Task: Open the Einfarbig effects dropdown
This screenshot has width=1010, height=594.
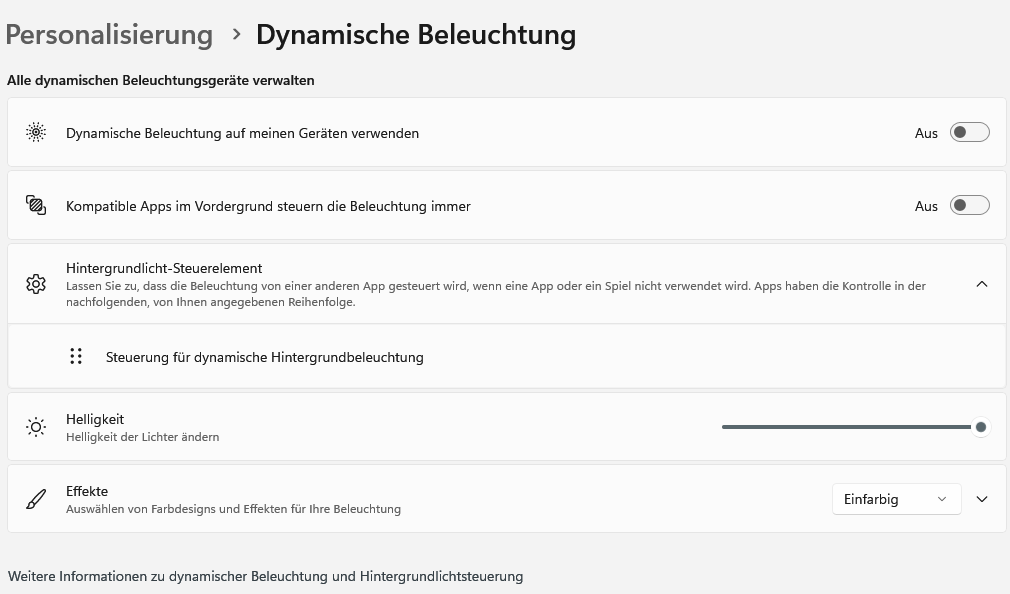Action: [x=897, y=499]
